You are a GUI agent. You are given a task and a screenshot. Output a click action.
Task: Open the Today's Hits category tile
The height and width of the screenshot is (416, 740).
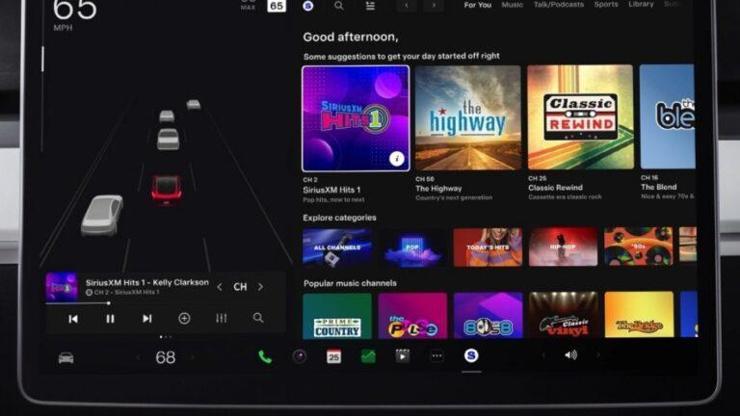488,247
